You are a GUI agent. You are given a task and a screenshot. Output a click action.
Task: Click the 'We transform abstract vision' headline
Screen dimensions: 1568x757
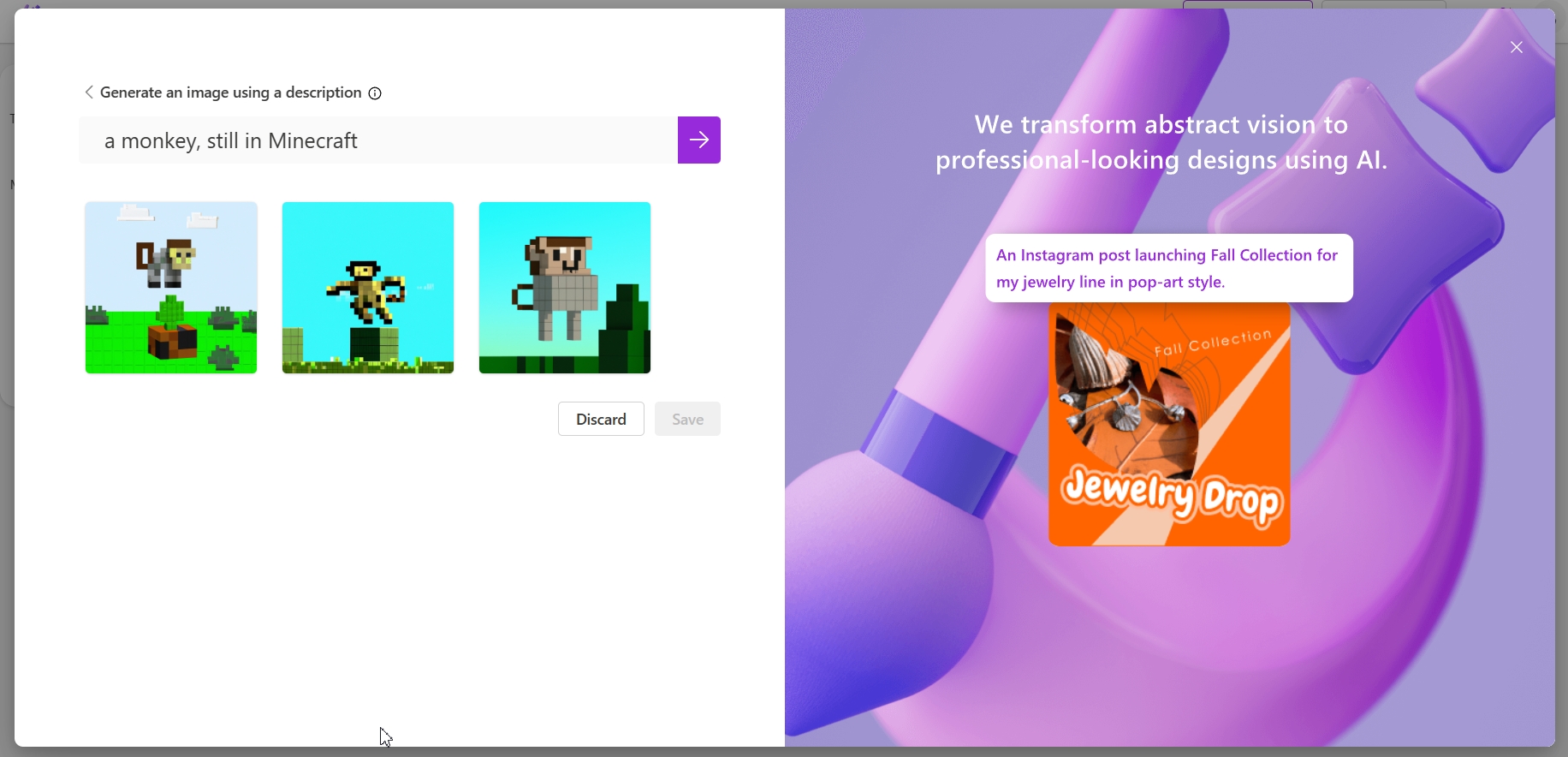1161,142
